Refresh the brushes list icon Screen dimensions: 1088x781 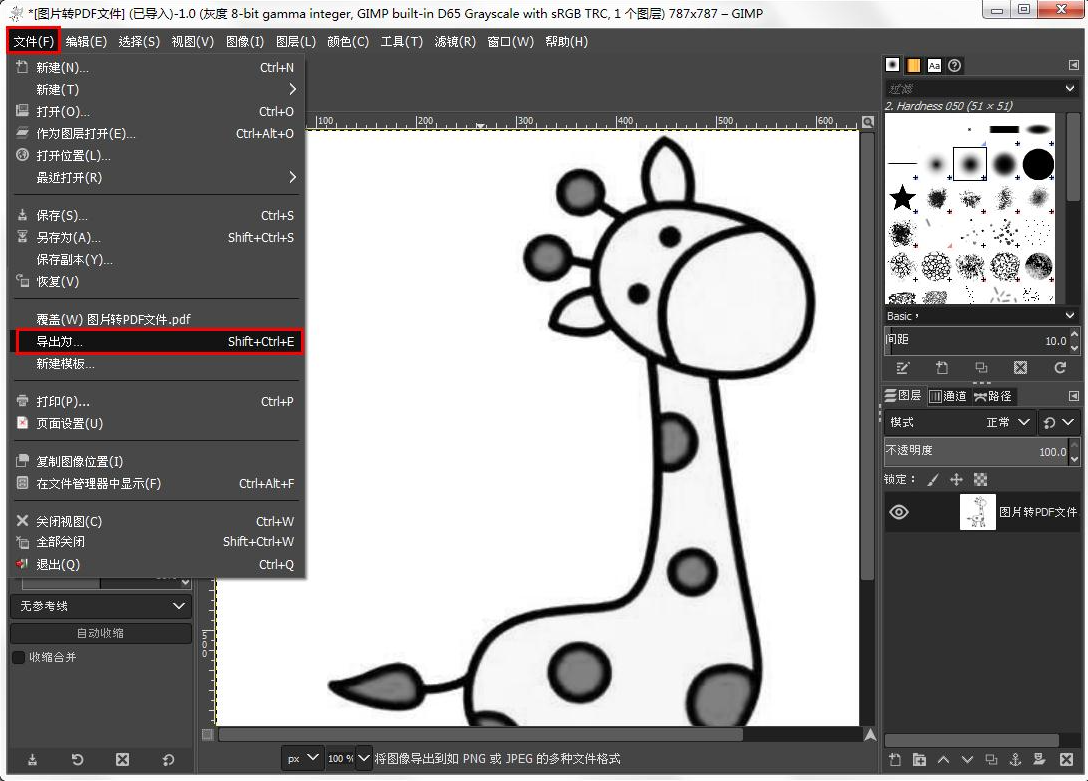(1060, 368)
